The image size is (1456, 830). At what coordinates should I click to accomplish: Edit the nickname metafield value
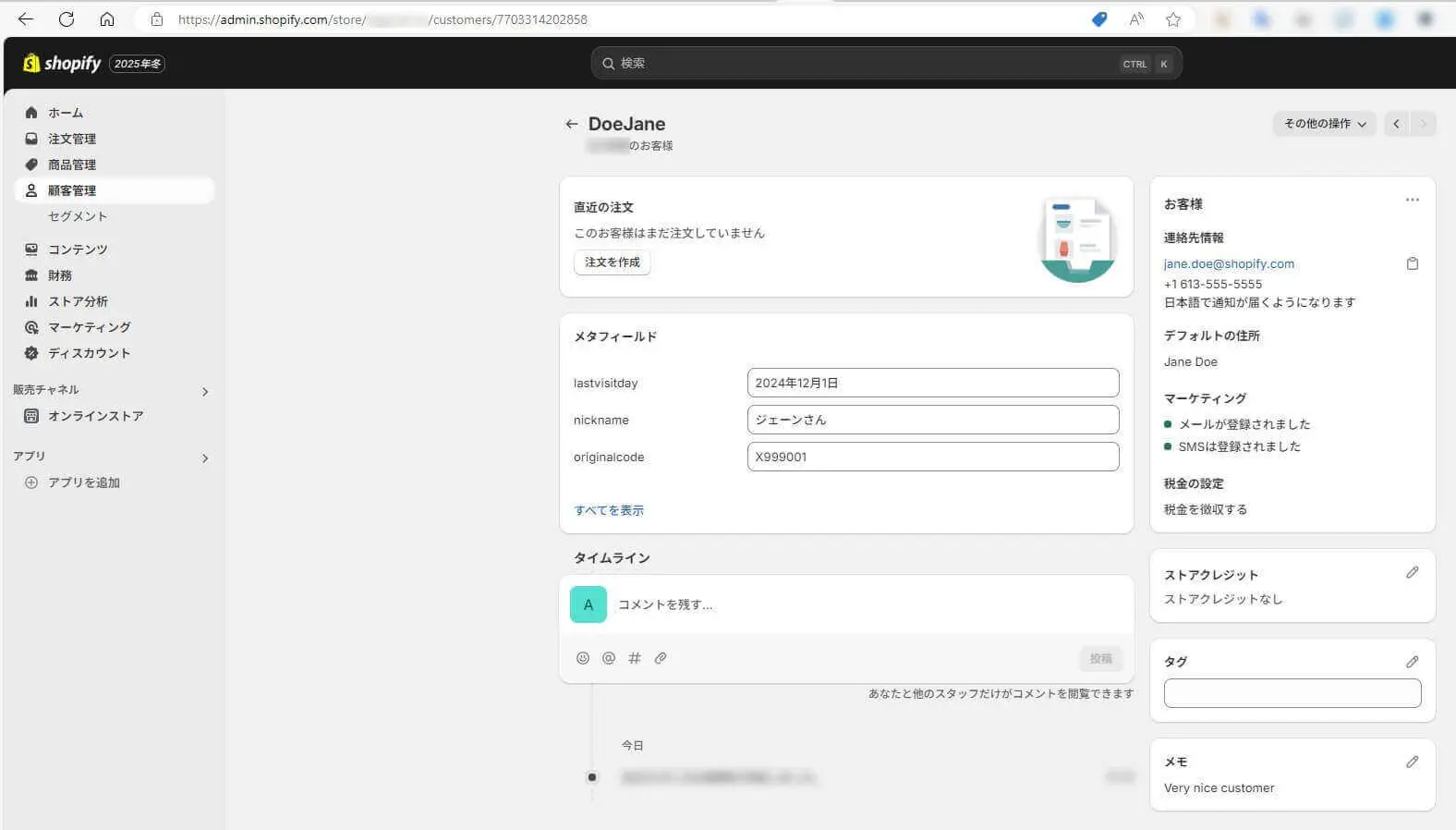click(933, 420)
